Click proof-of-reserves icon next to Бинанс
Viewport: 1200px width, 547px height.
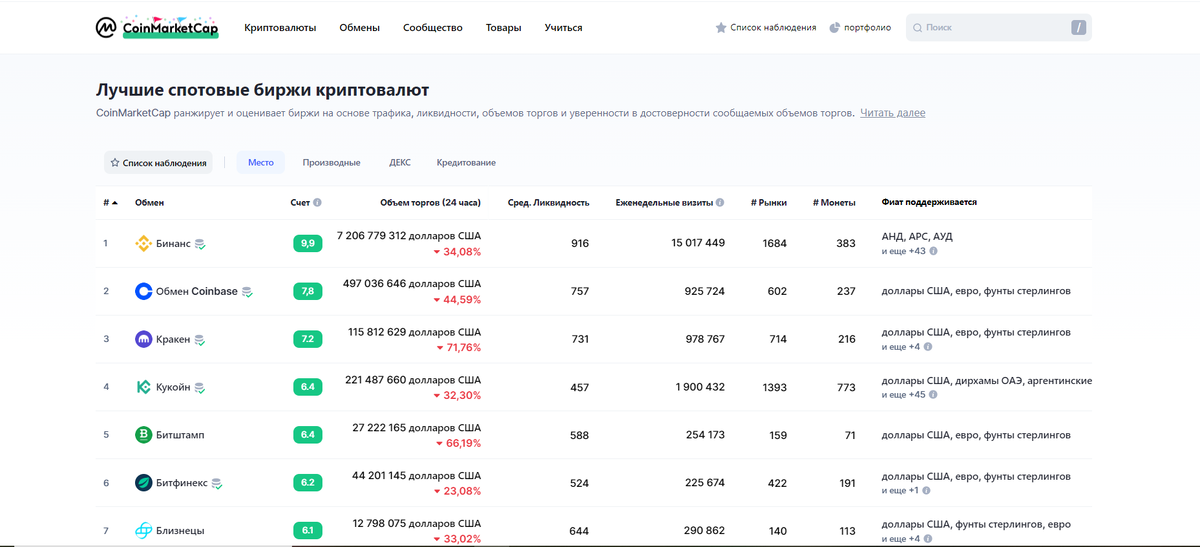pyautogui.click(x=200, y=244)
